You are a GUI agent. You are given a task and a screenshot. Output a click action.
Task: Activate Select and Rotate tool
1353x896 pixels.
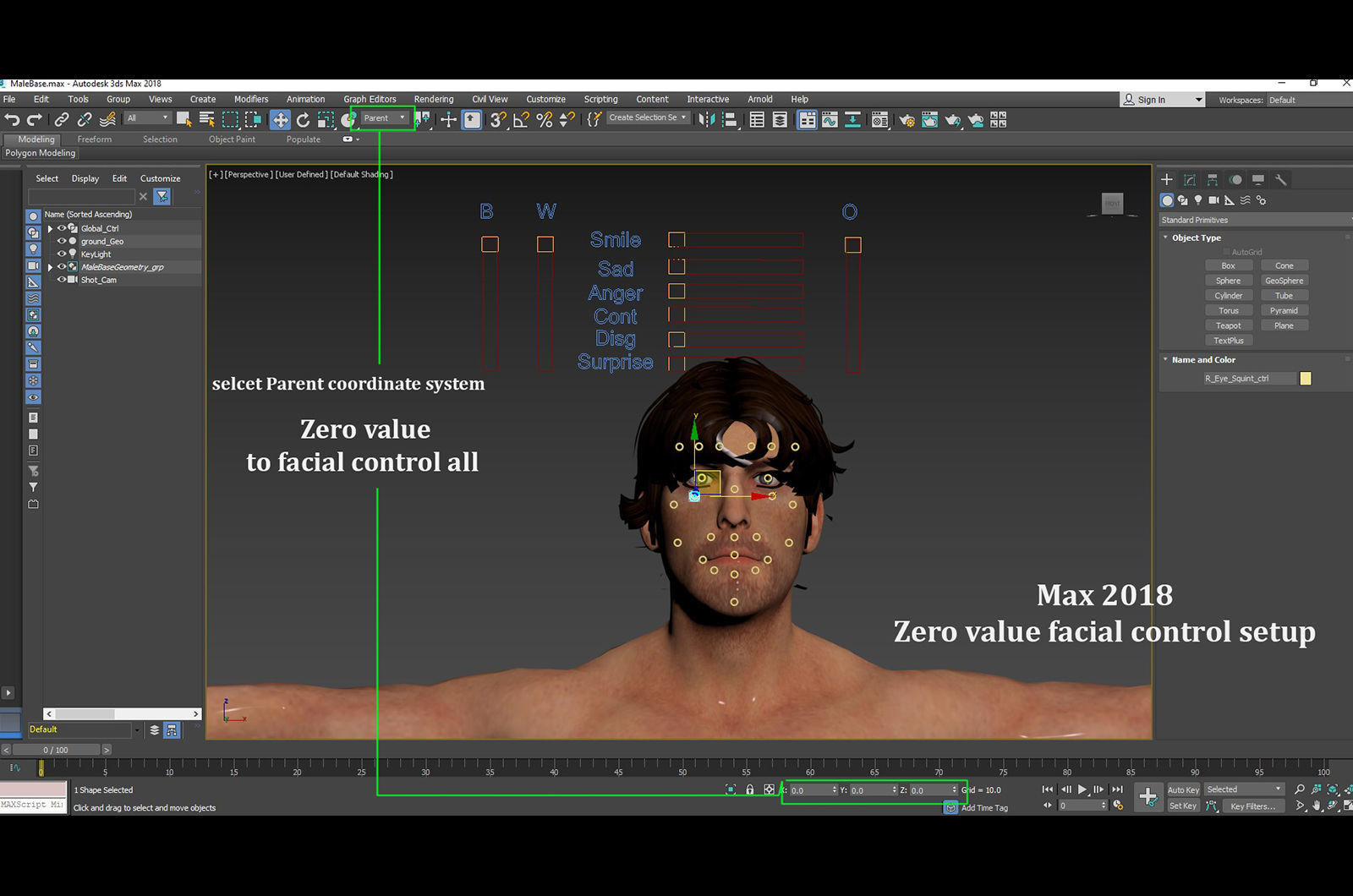tap(303, 120)
